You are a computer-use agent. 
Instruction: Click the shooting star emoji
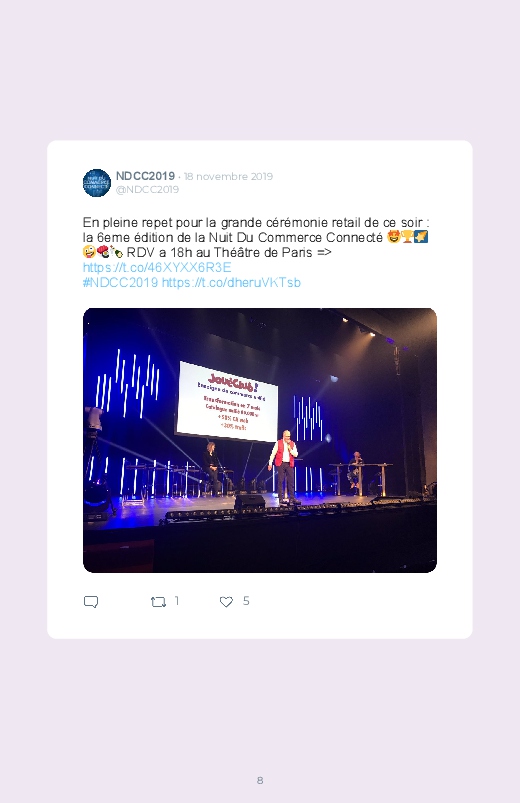(421, 237)
